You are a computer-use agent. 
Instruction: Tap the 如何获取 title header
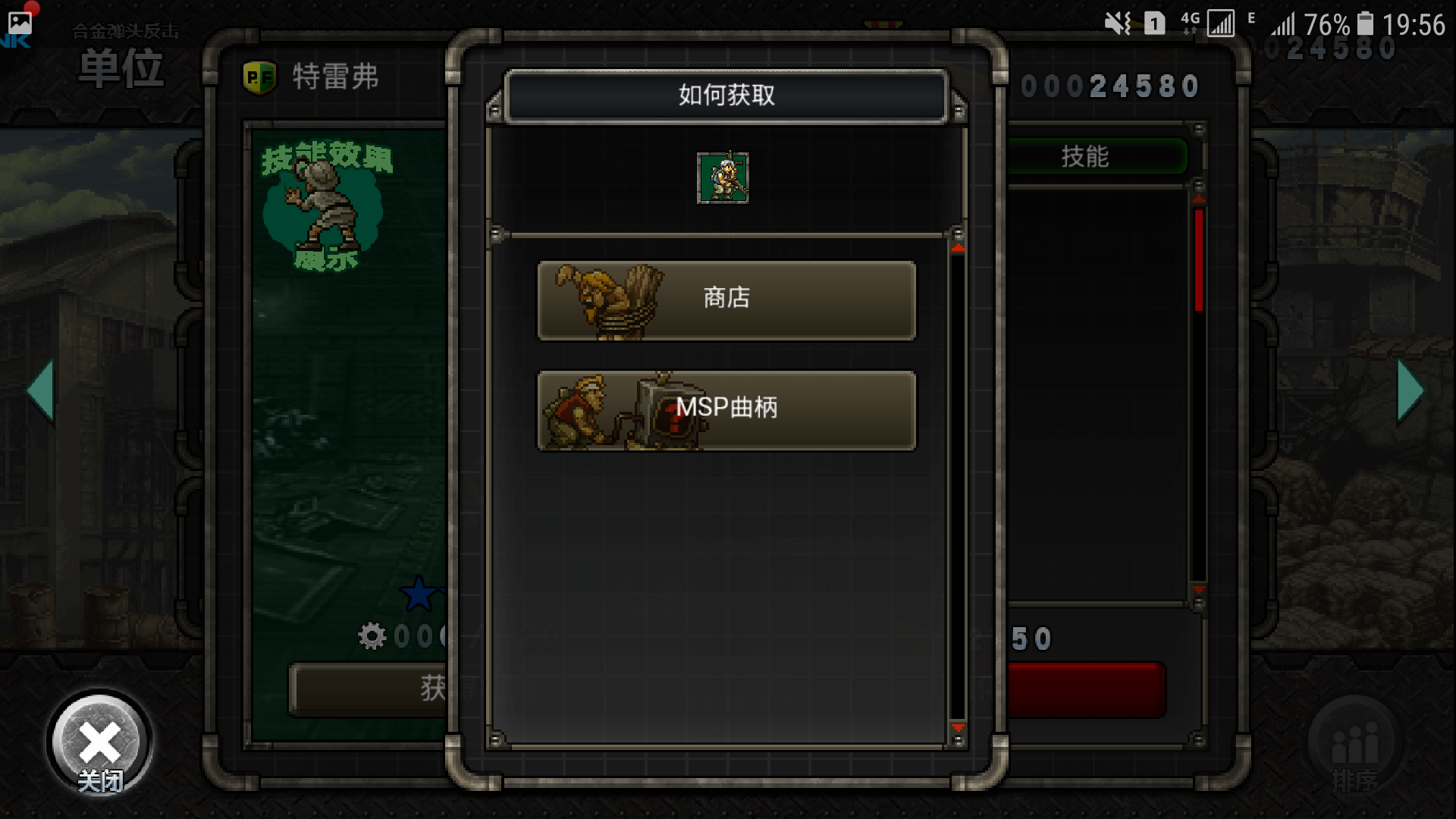726,96
